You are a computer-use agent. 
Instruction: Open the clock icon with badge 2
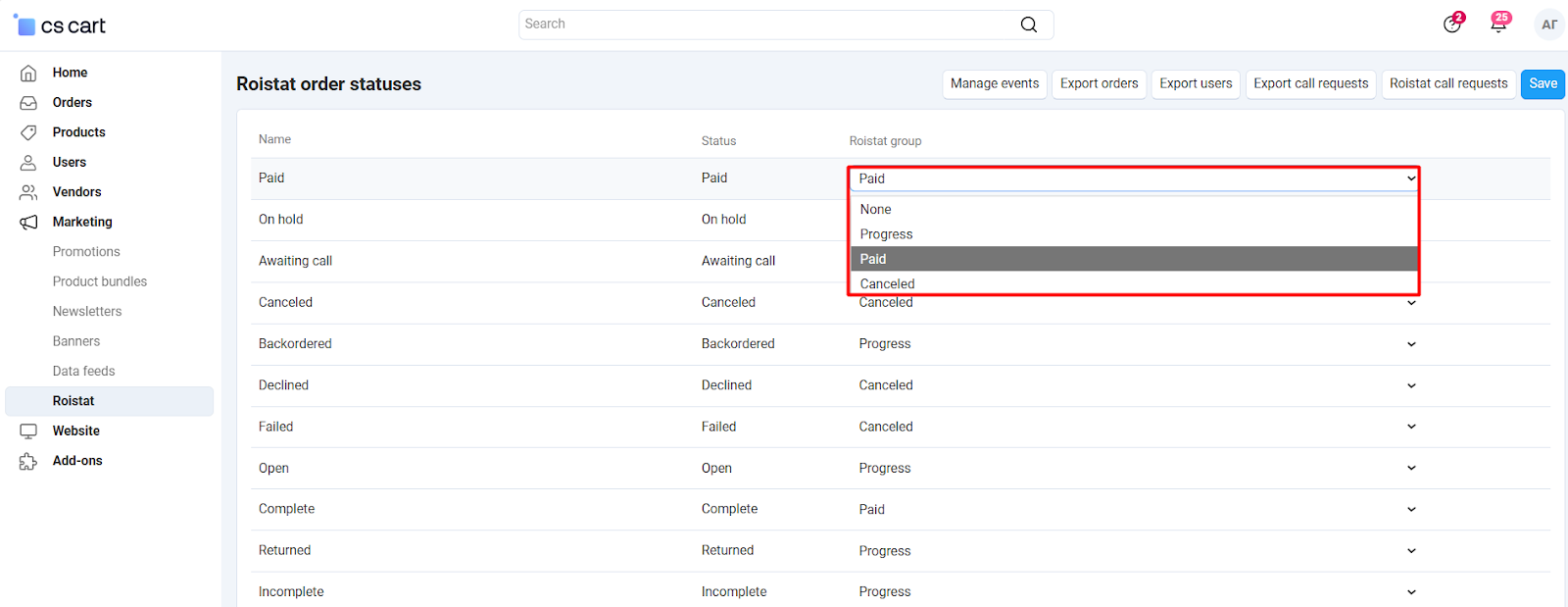[x=1452, y=25]
